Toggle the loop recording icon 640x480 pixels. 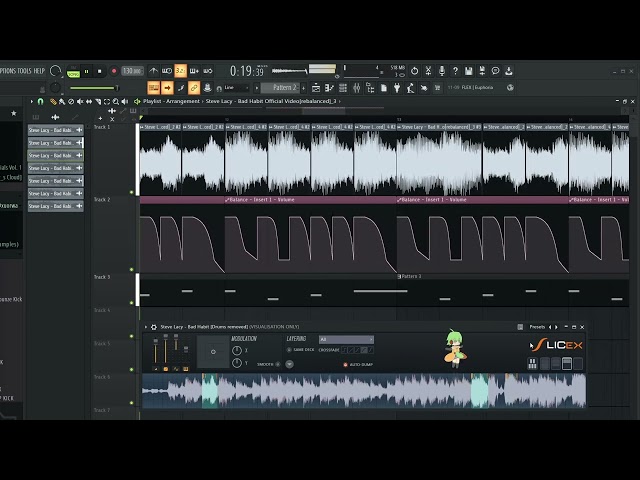click(207, 71)
